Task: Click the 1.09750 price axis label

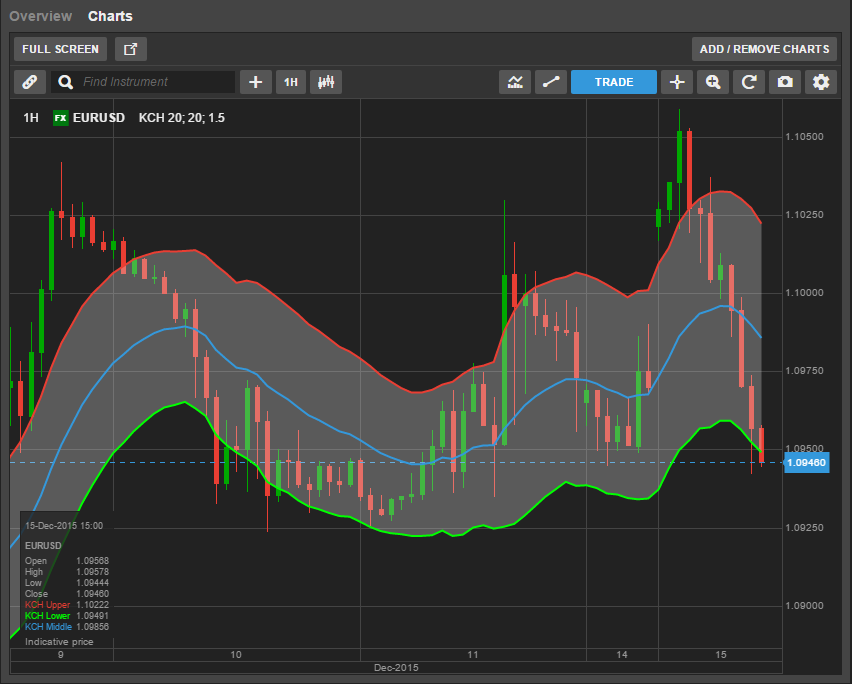Action: [x=804, y=371]
